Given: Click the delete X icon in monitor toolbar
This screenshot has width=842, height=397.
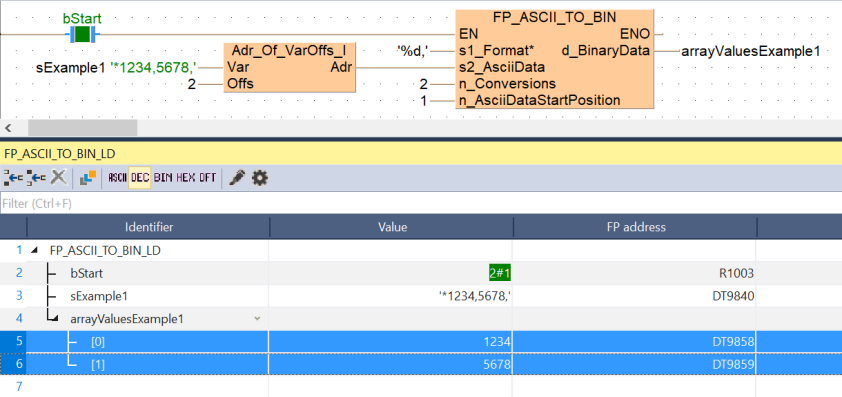Looking at the screenshot, I should point(59,178).
